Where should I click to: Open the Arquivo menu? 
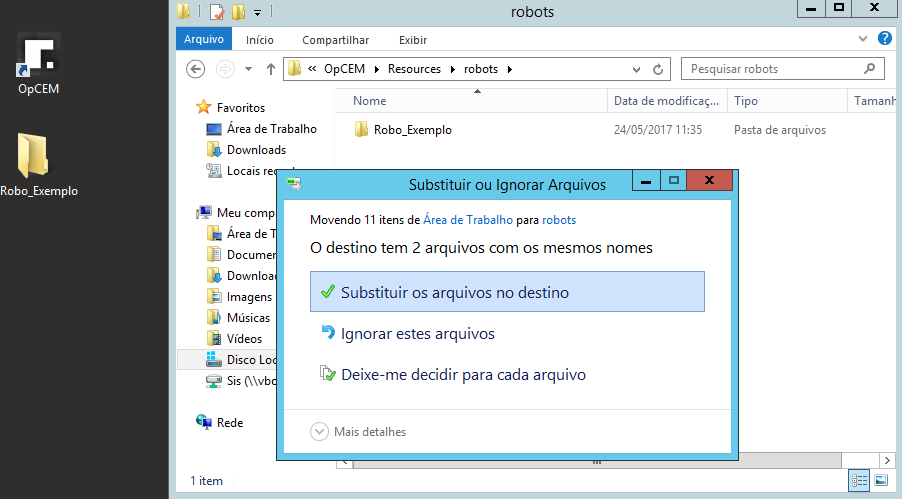pos(204,40)
